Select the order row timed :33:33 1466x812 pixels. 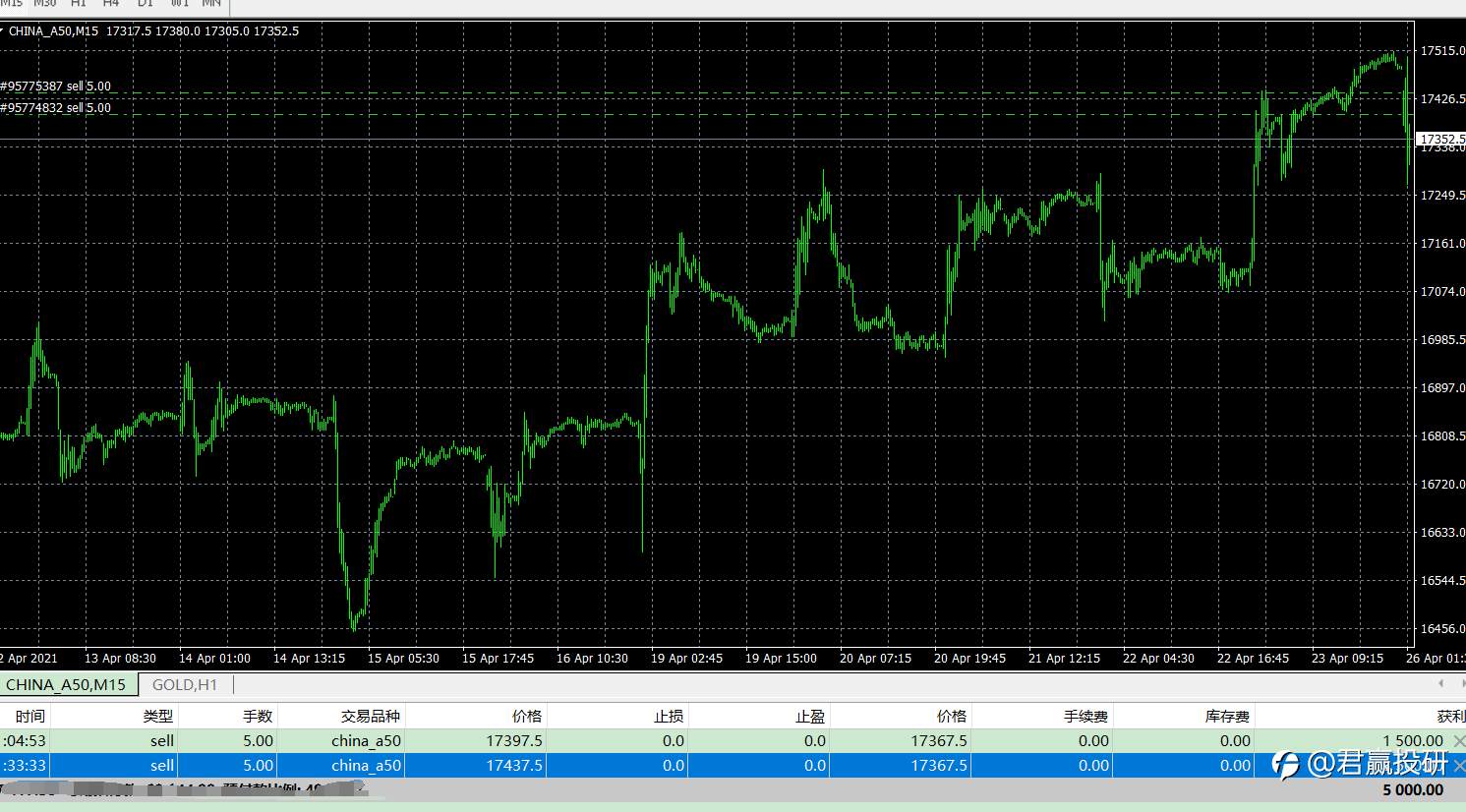click(x=733, y=766)
